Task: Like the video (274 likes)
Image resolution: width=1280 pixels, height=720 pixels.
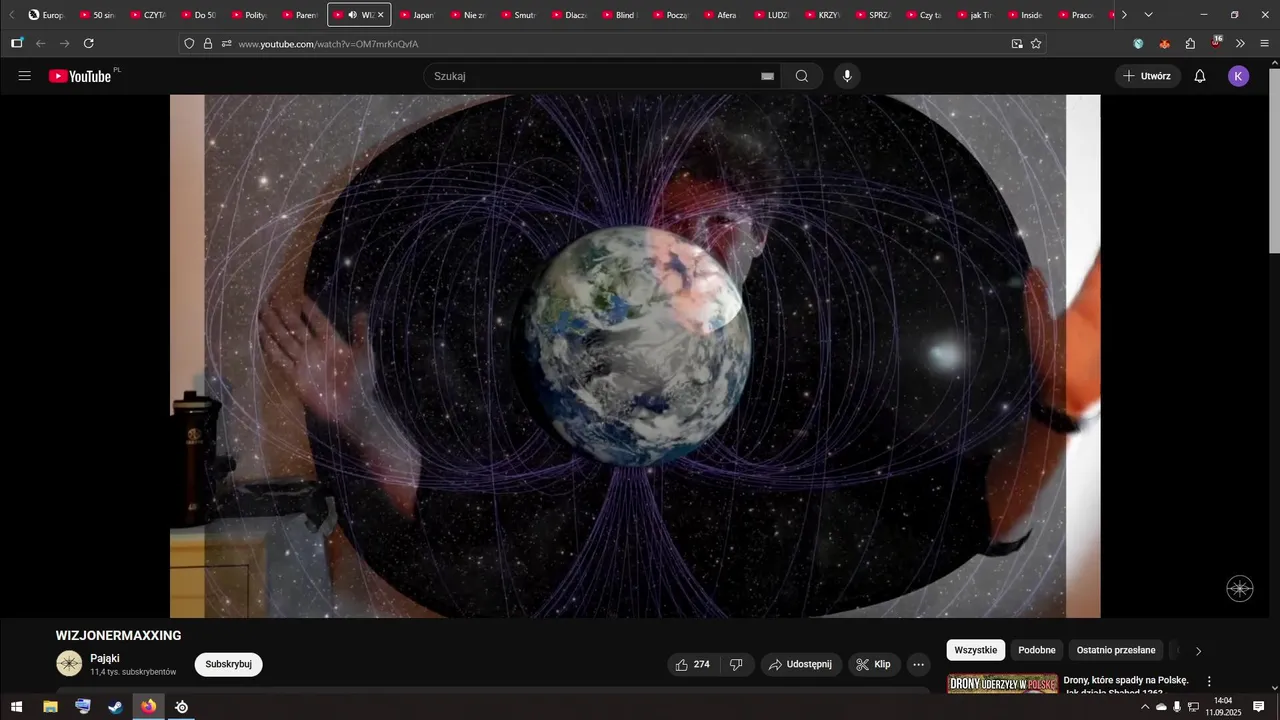Action: [x=693, y=664]
